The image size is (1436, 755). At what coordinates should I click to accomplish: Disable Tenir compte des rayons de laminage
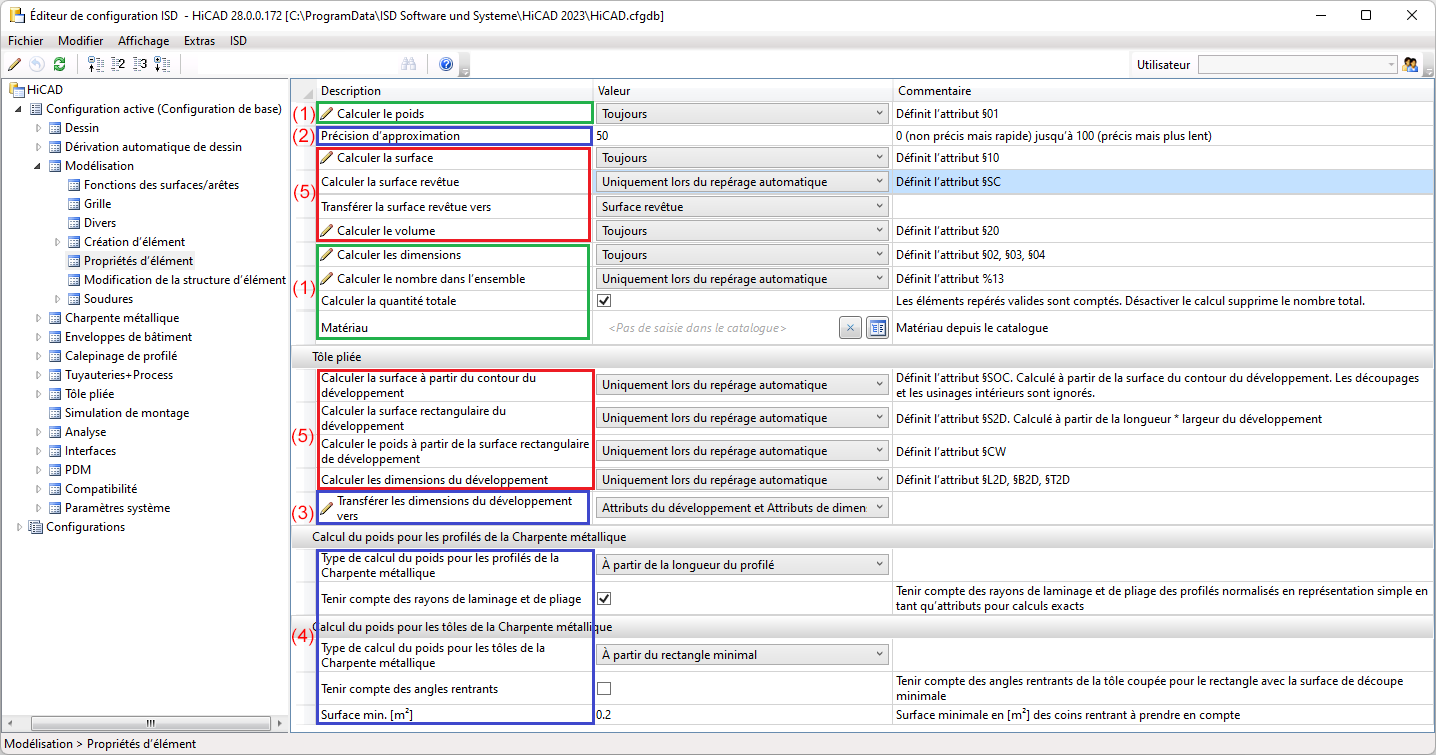(x=604, y=599)
